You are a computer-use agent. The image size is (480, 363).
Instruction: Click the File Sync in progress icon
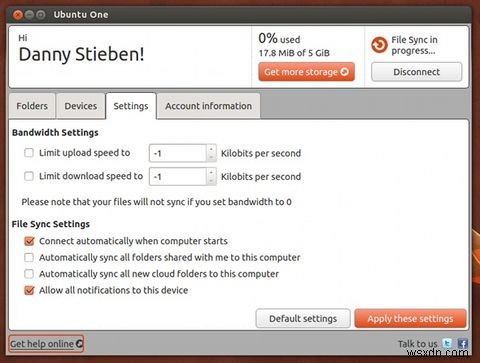point(379,45)
